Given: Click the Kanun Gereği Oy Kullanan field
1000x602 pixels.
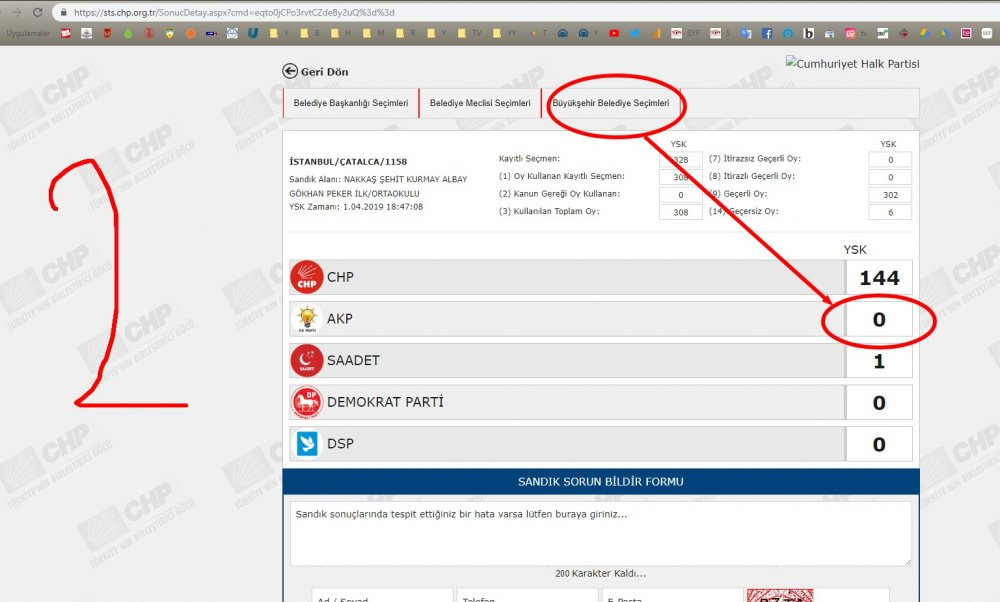Looking at the screenshot, I should click(x=680, y=195).
